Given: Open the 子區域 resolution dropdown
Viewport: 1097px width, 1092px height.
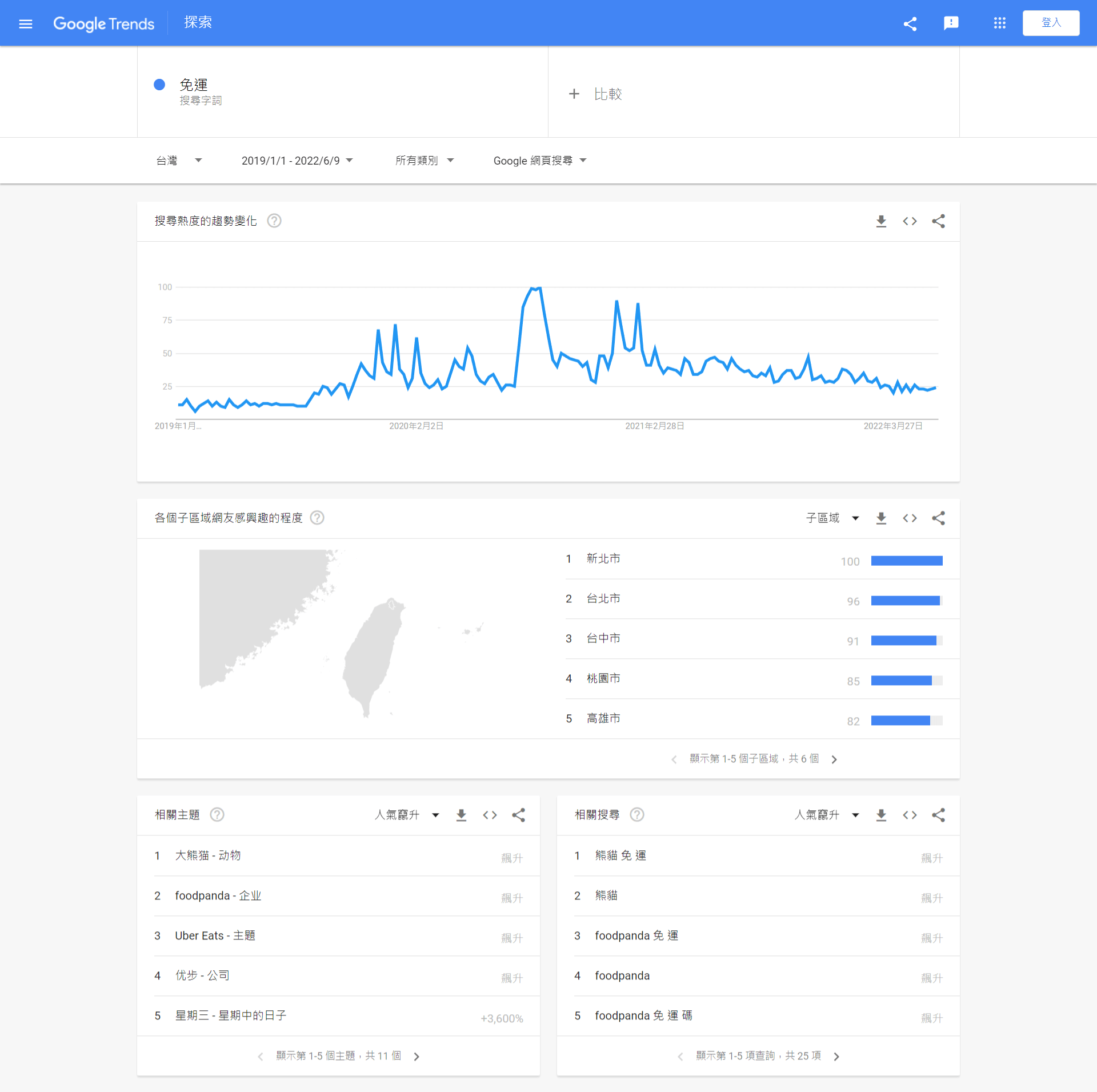Looking at the screenshot, I should coord(832,518).
